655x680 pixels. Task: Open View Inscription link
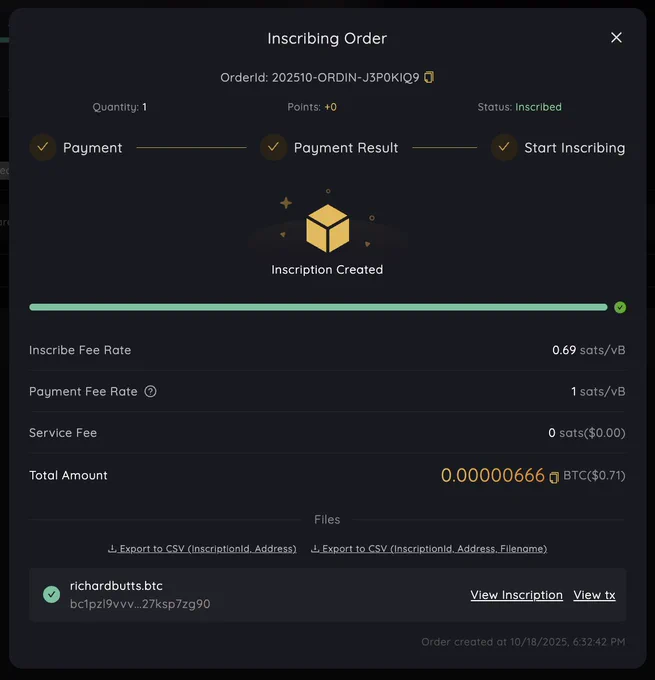[516, 595]
